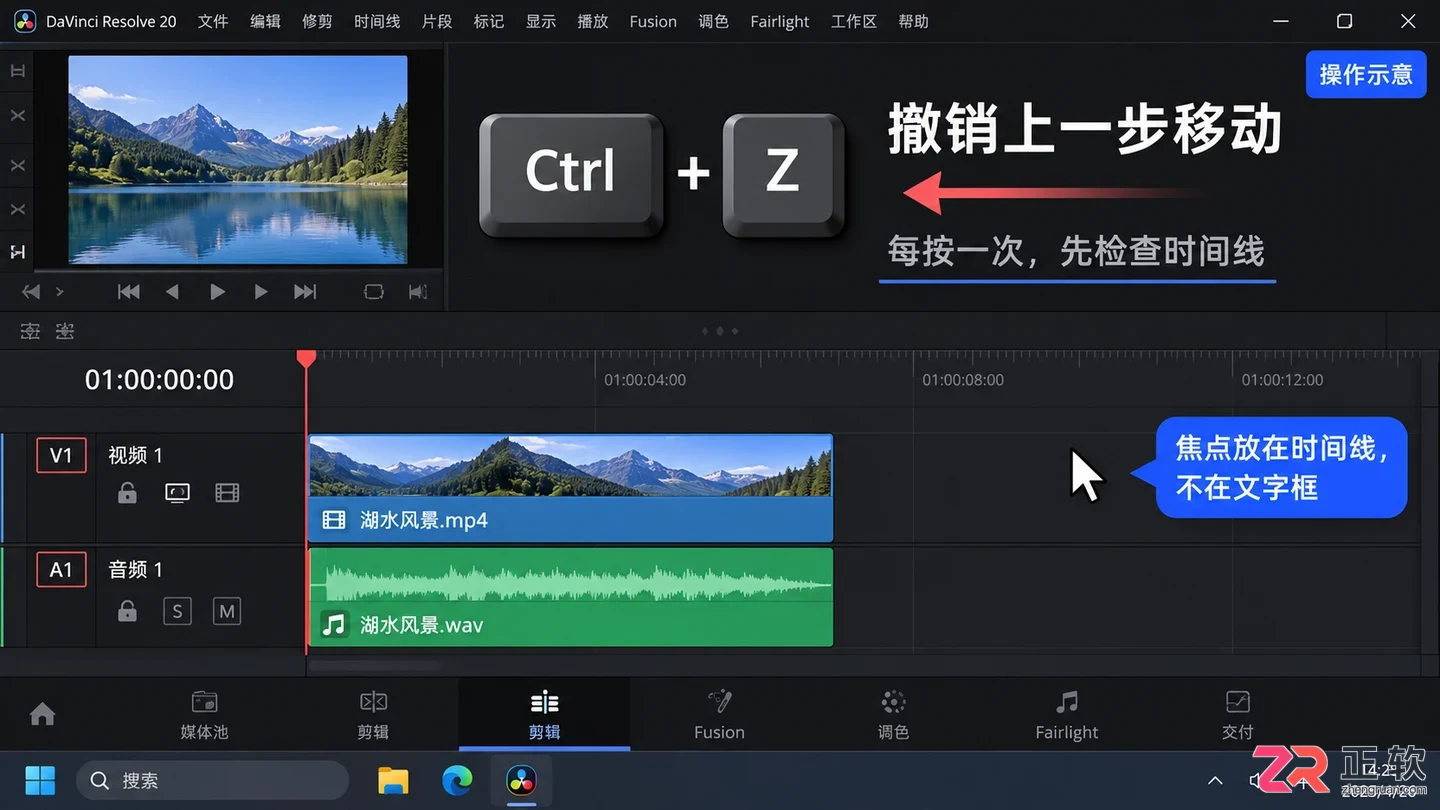The height and width of the screenshot is (810, 1440).
Task: Open the 时间线 menu
Action: point(377,21)
